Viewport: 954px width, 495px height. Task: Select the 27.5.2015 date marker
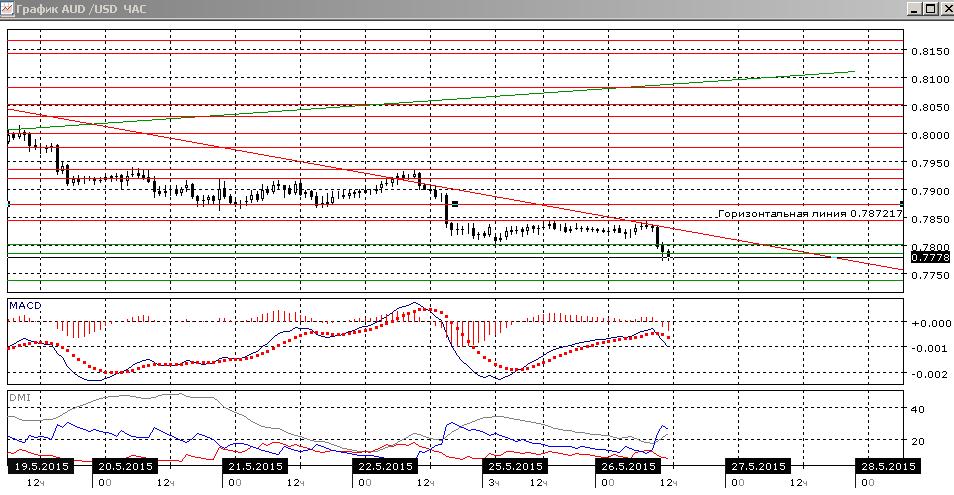(x=758, y=466)
